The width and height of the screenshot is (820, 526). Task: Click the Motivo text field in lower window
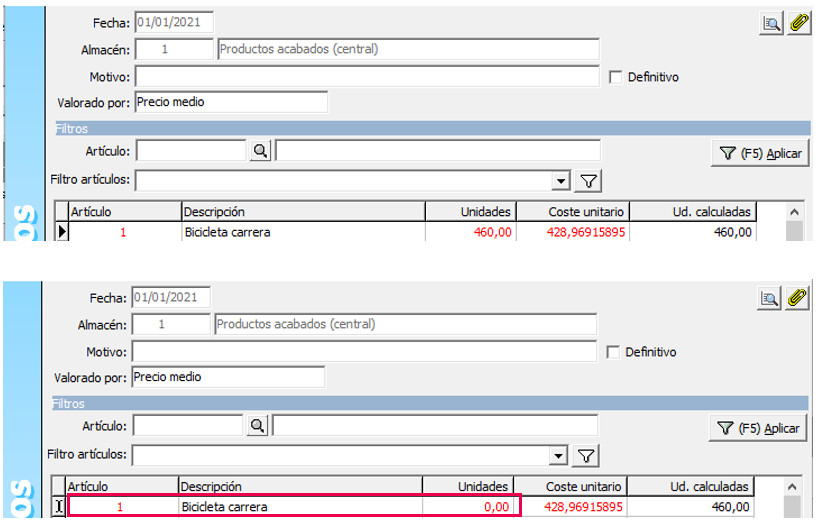coord(364,351)
